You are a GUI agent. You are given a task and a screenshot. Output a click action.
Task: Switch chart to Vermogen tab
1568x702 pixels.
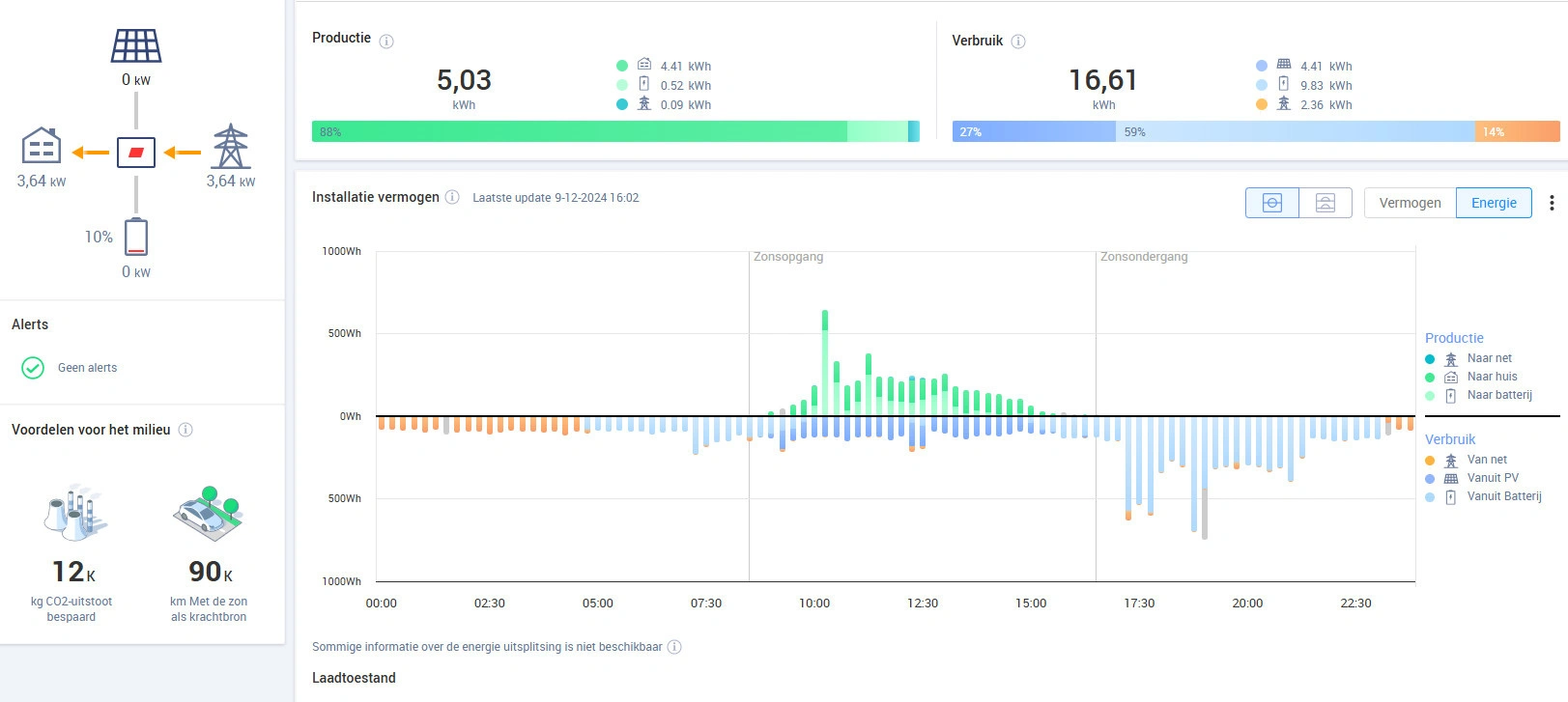click(x=1410, y=203)
